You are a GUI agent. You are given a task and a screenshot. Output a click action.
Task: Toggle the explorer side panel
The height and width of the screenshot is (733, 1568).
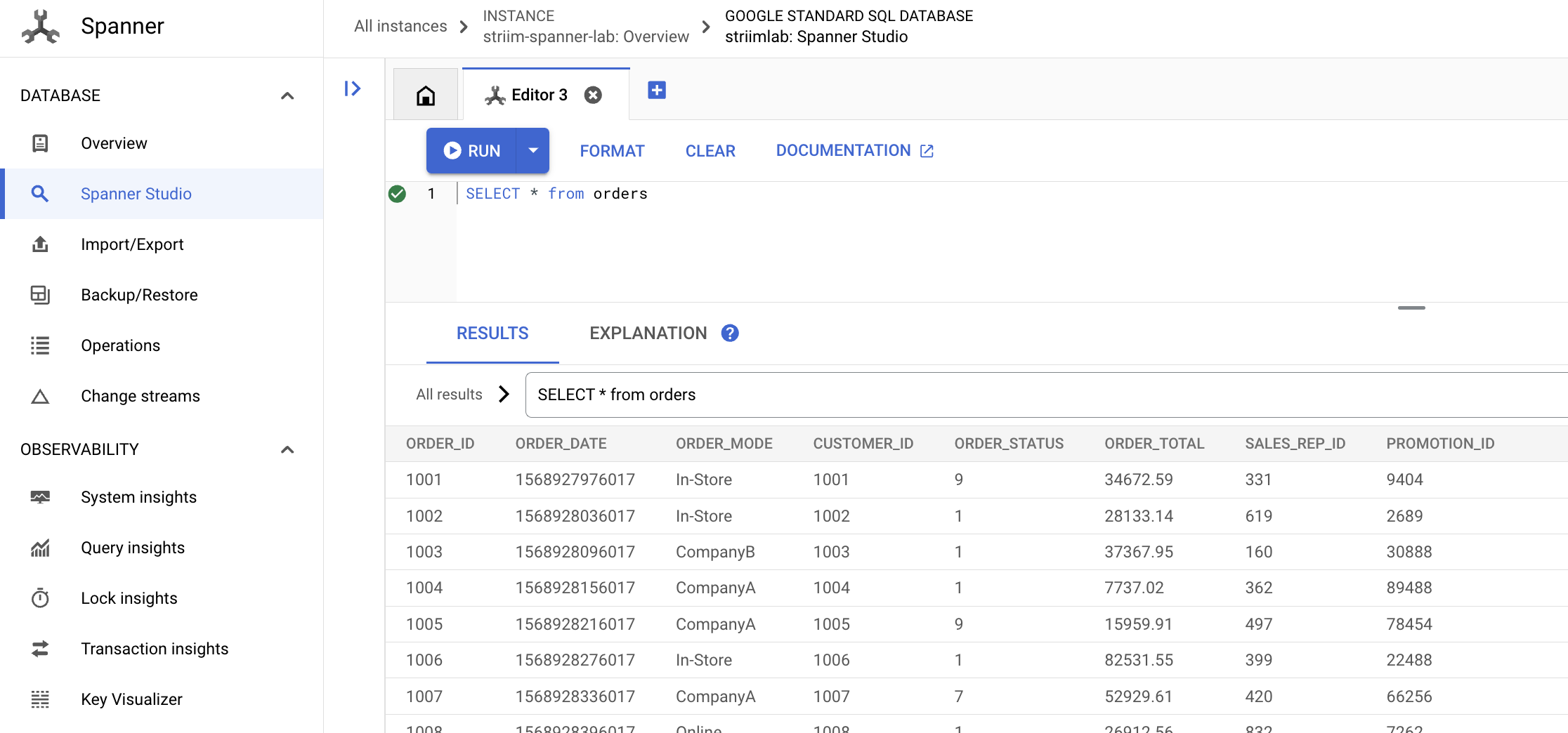pyautogui.click(x=353, y=88)
